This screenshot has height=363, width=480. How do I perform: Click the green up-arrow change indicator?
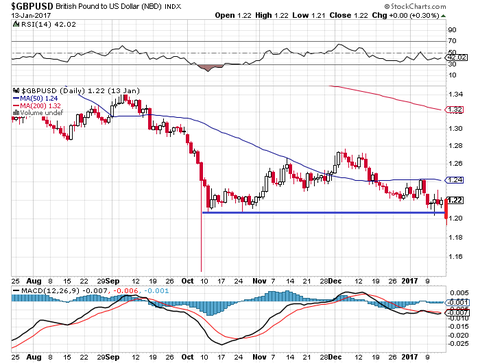(443, 16)
